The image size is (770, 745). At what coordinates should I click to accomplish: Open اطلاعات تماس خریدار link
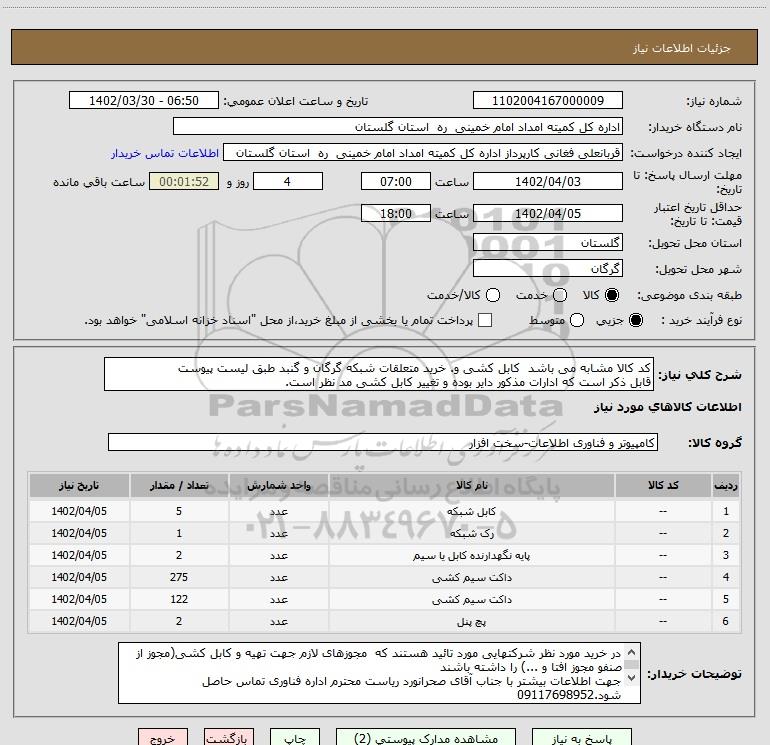[165, 153]
